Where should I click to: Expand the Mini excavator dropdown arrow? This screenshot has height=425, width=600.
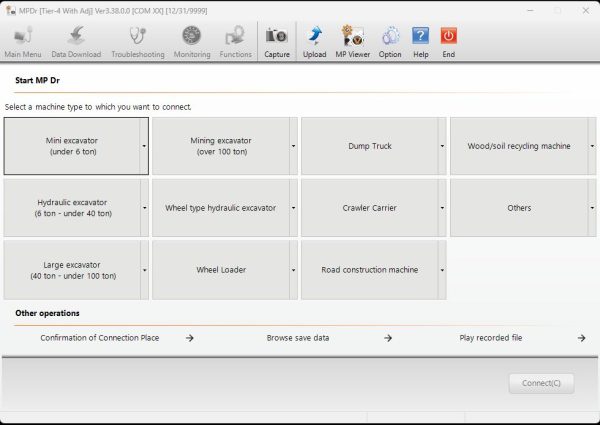tap(144, 146)
